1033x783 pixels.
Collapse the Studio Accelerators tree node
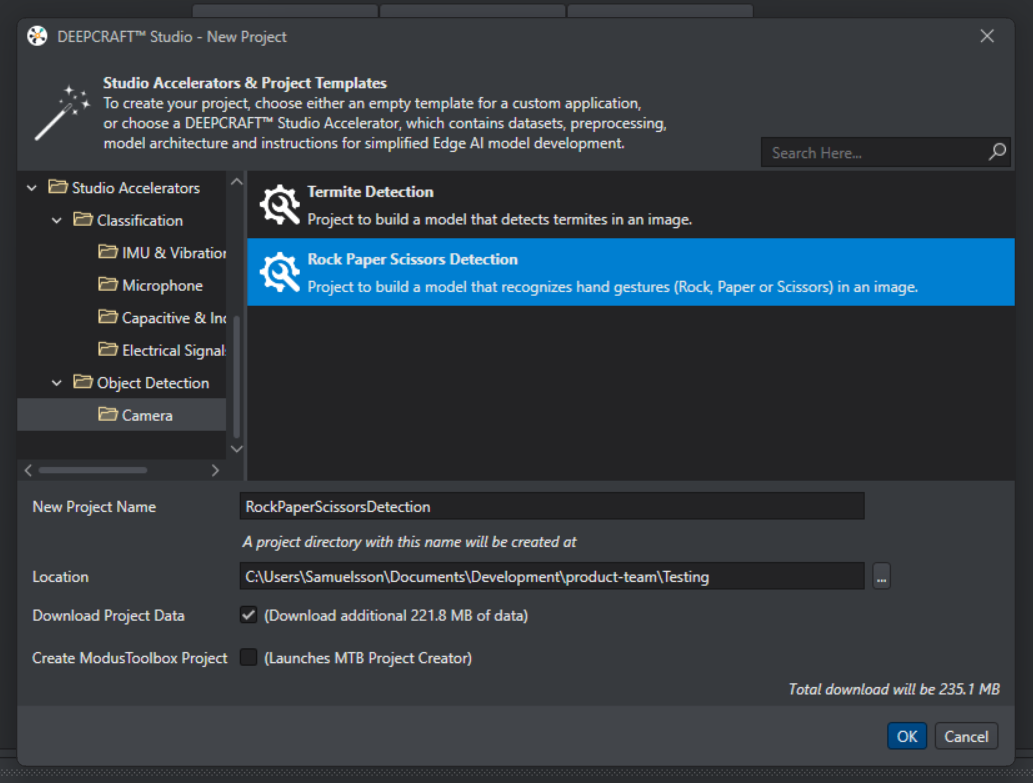[32, 188]
